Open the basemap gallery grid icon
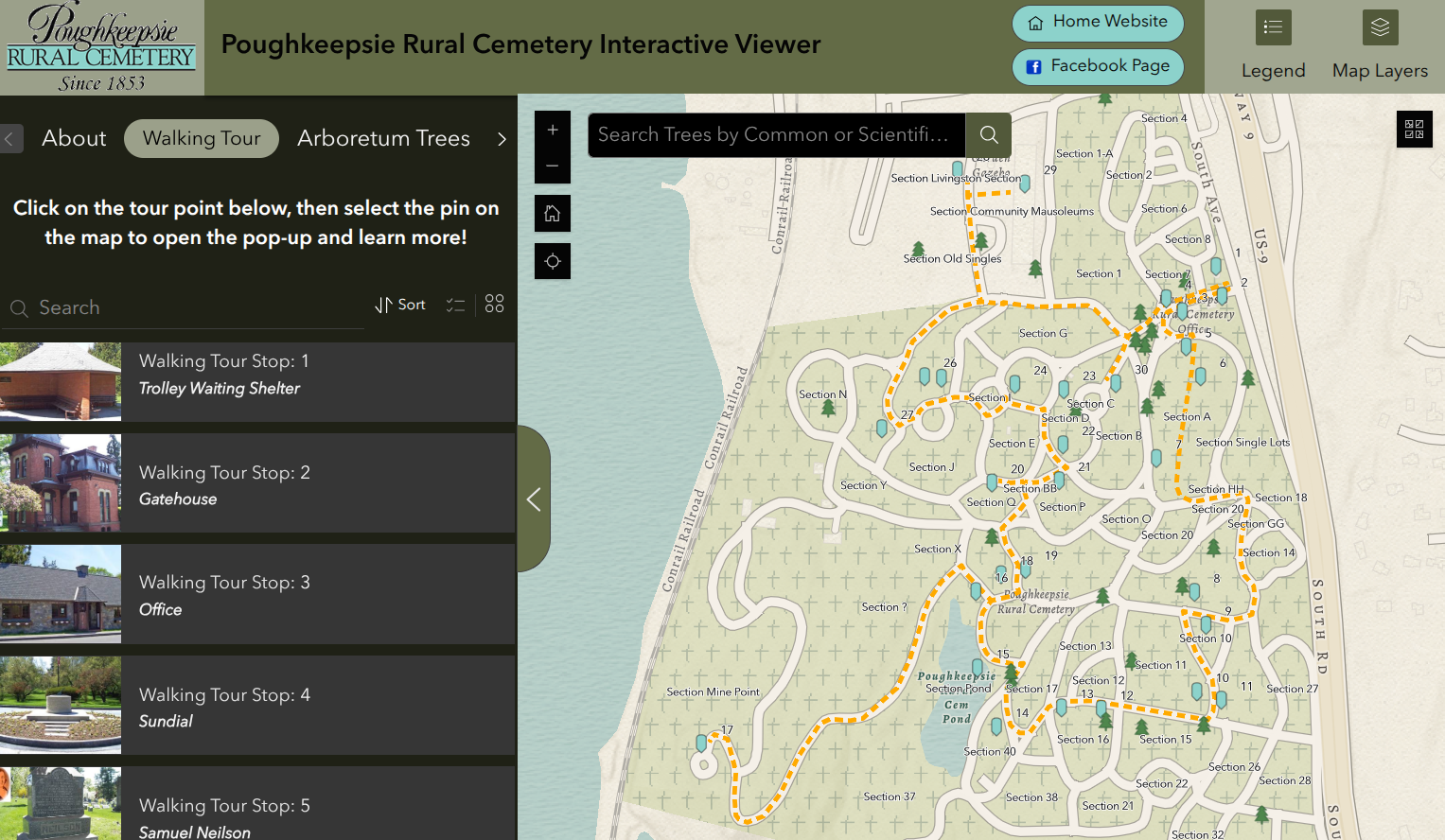The image size is (1445, 840). (1414, 129)
